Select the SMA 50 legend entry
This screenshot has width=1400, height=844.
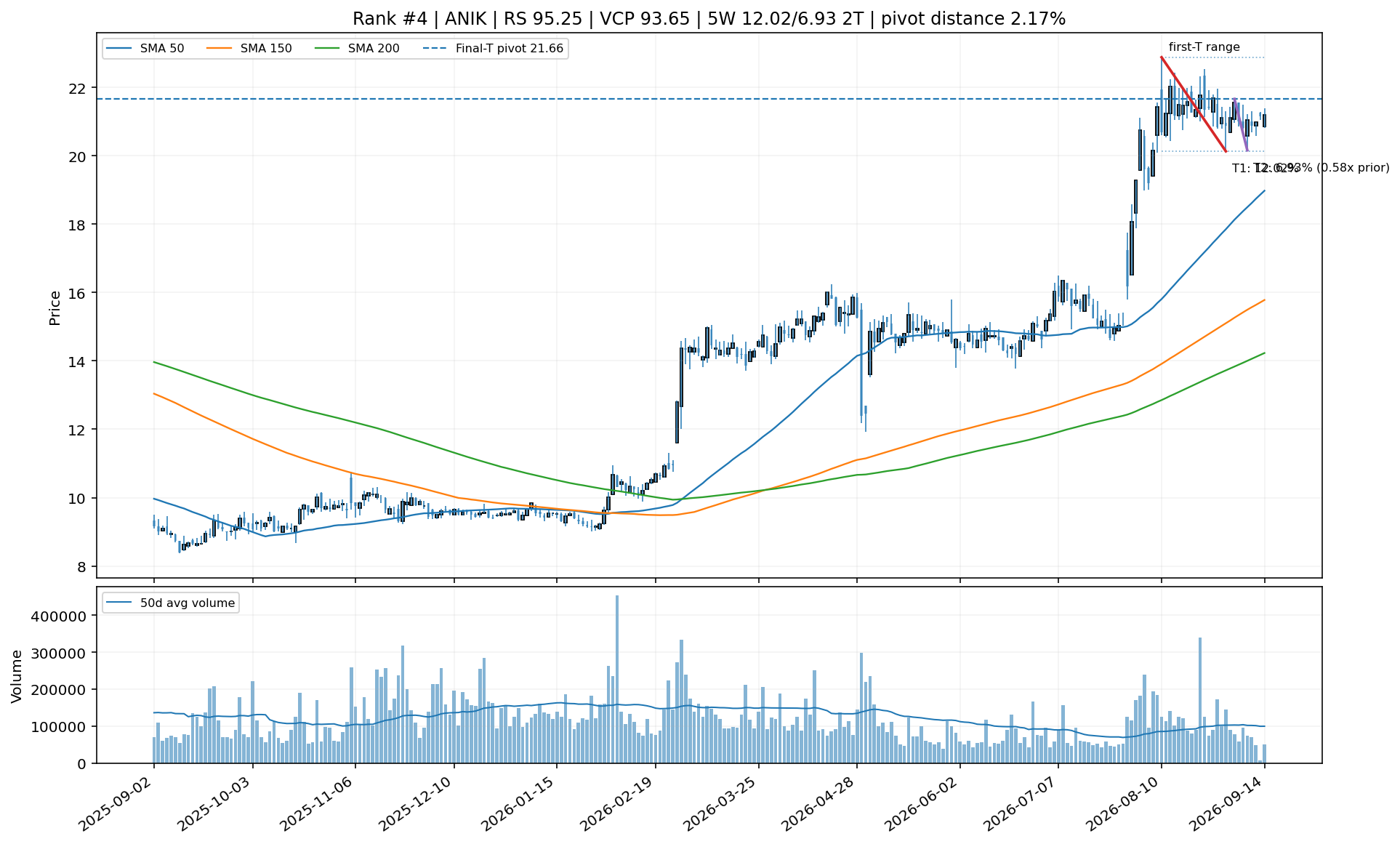[x=145, y=49]
